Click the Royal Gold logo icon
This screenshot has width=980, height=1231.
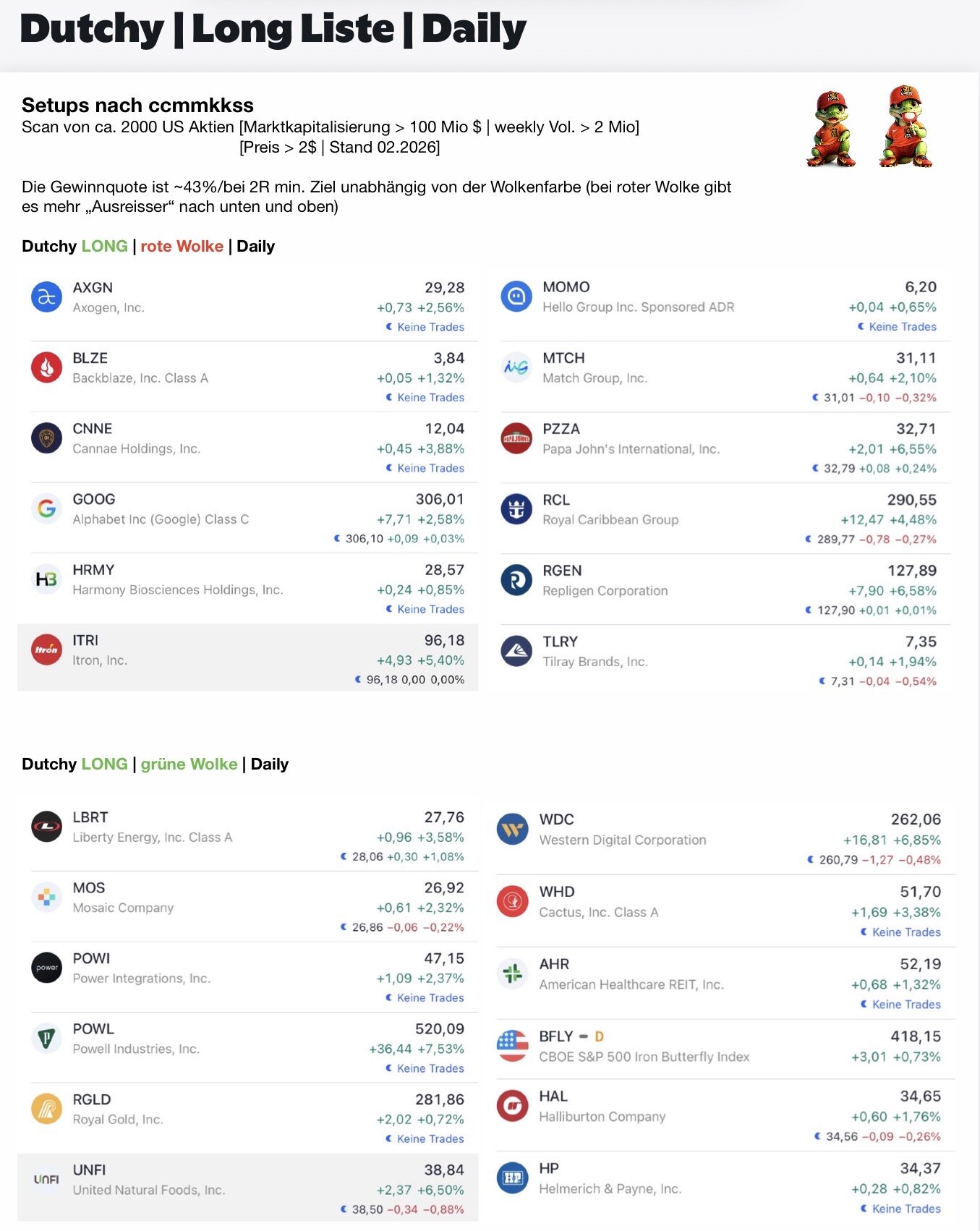pyautogui.click(x=46, y=1109)
